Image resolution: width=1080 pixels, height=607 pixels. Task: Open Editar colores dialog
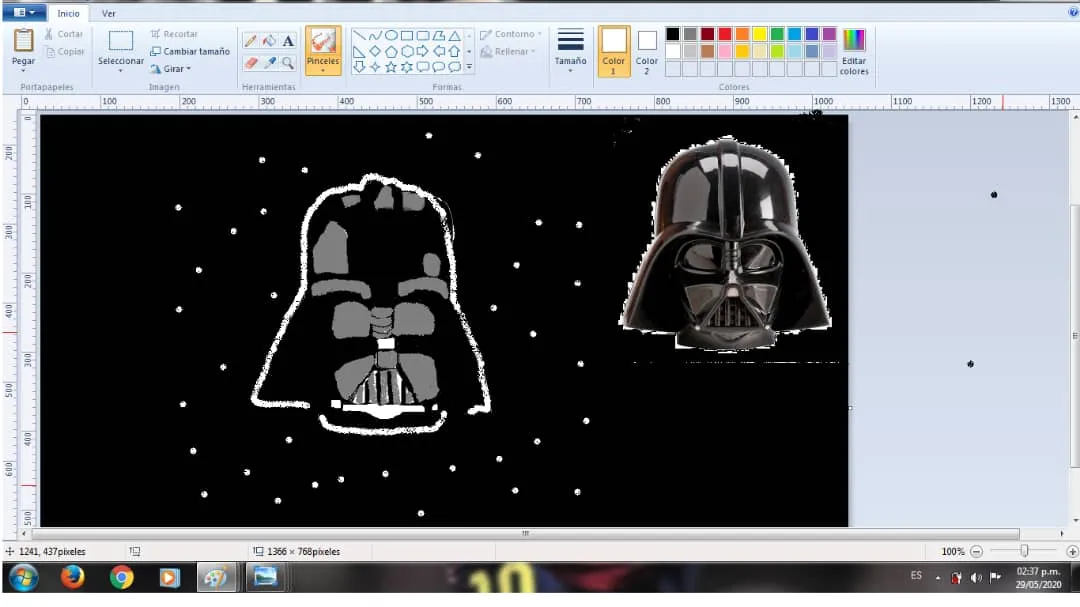tap(853, 52)
